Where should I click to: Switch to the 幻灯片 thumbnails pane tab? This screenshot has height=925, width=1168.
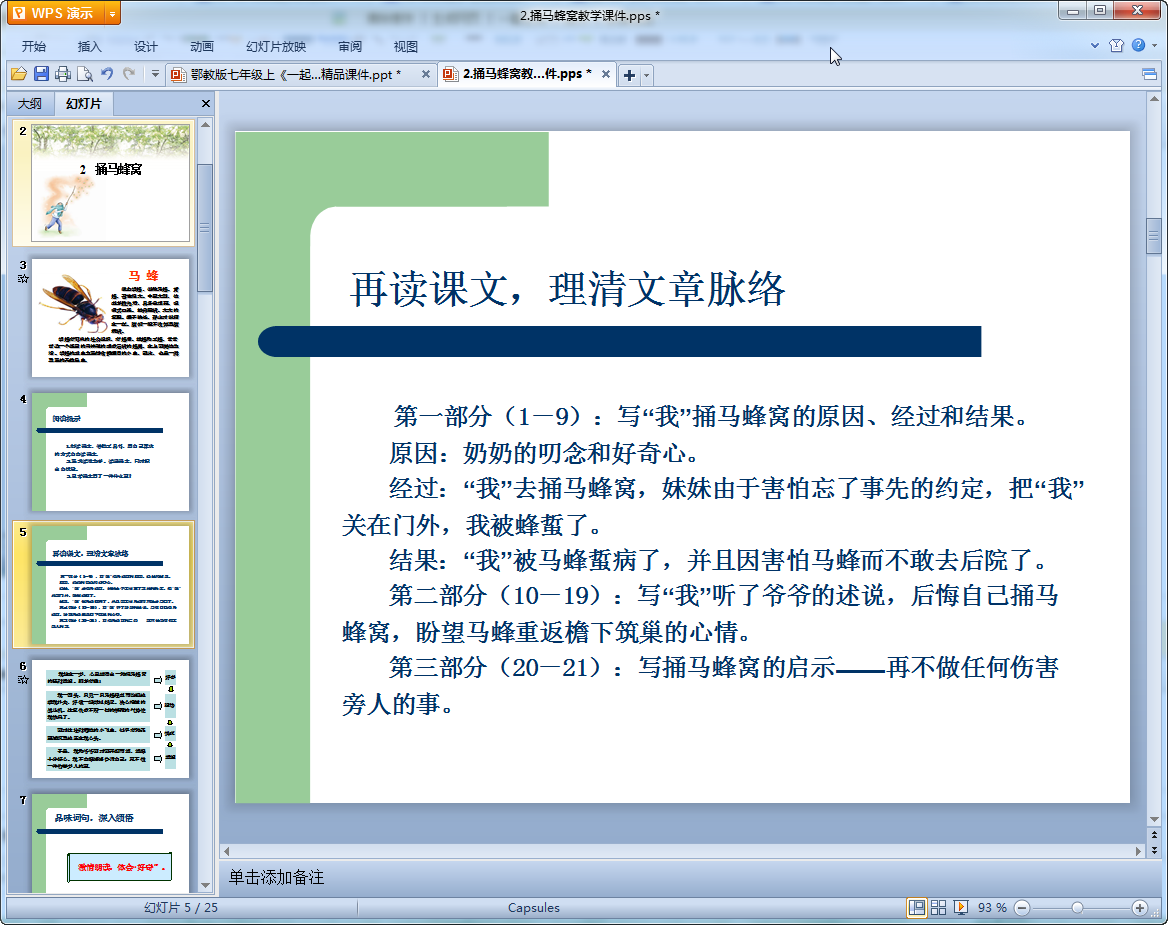83,104
